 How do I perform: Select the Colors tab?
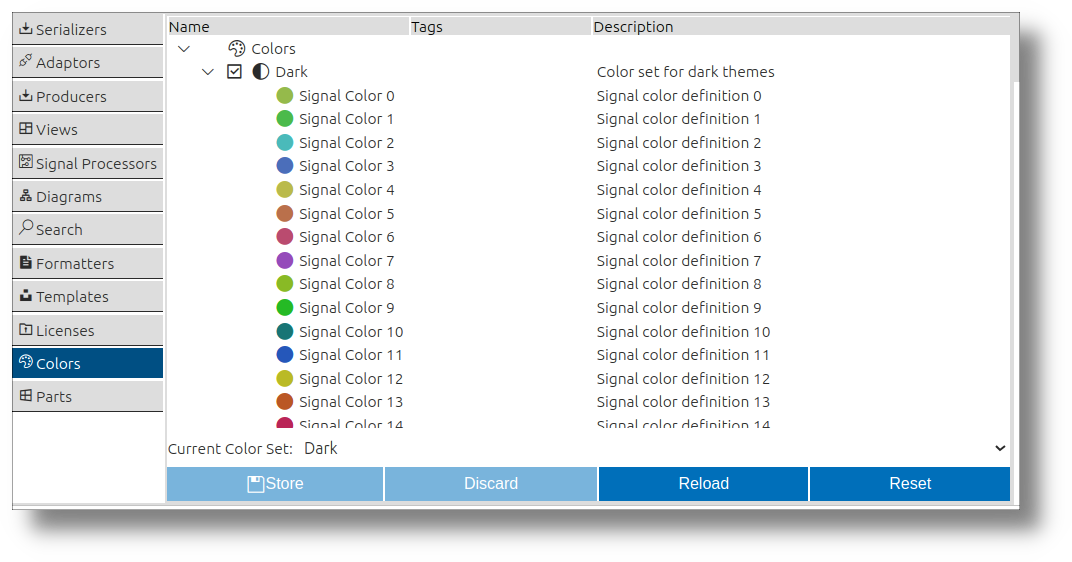pyautogui.click(x=88, y=363)
